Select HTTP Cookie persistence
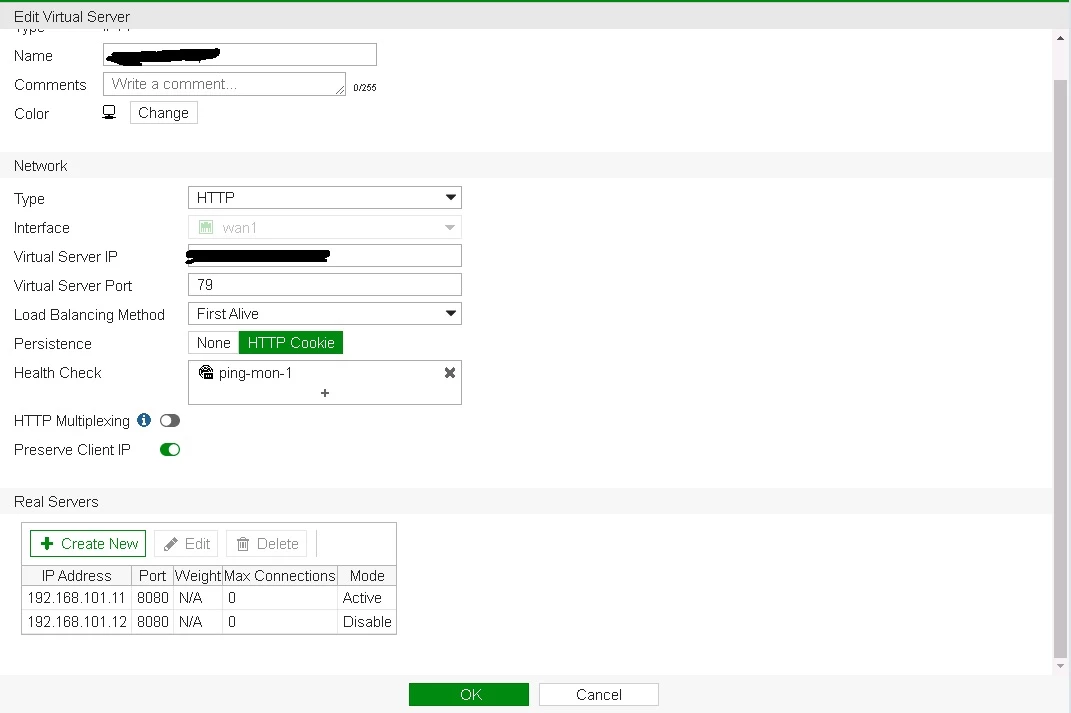Screen dimensions: 1071x713 pos(291,343)
